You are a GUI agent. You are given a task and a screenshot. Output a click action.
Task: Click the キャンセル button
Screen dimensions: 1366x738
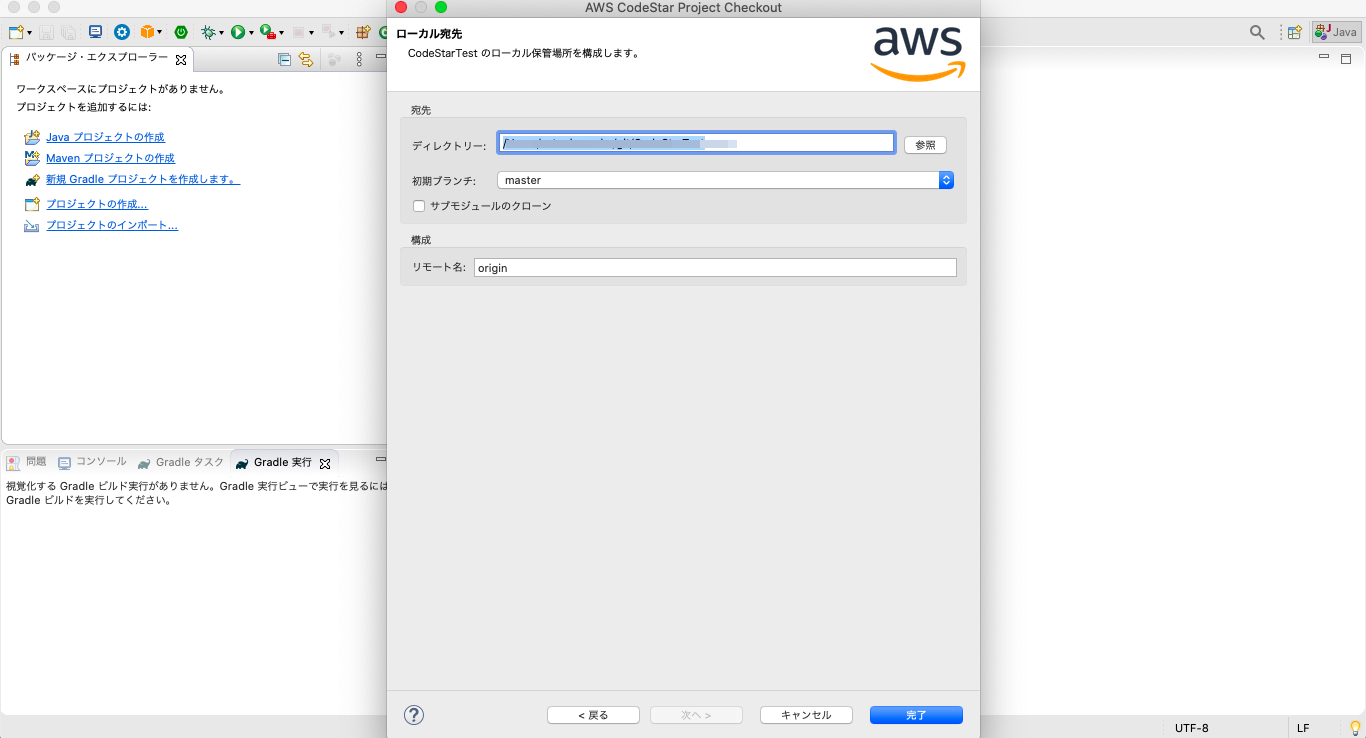(x=806, y=715)
